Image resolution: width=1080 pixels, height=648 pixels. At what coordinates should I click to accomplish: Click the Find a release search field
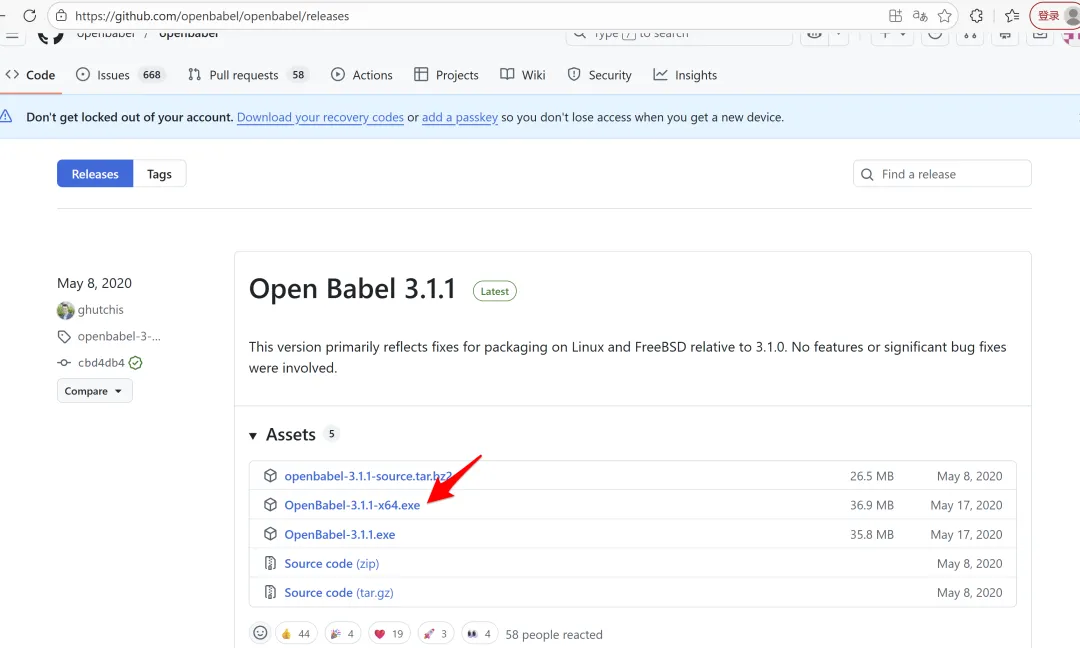pyautogui.click(x=942, y=174)
